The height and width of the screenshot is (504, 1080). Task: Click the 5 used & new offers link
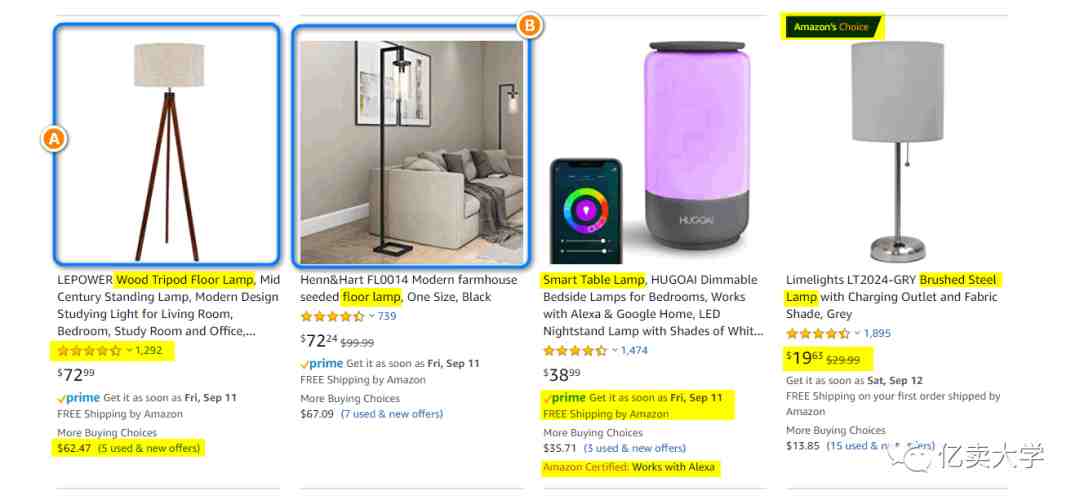click(149, 448)
